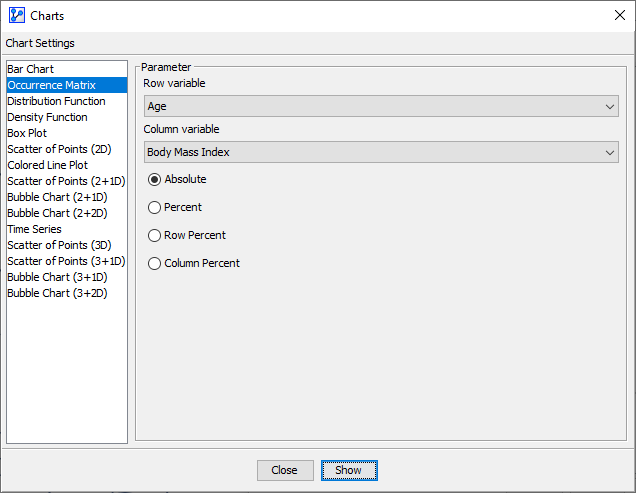Open the Chart Settings menu
This screenshot has width=636, height=493.
[40, 43]
